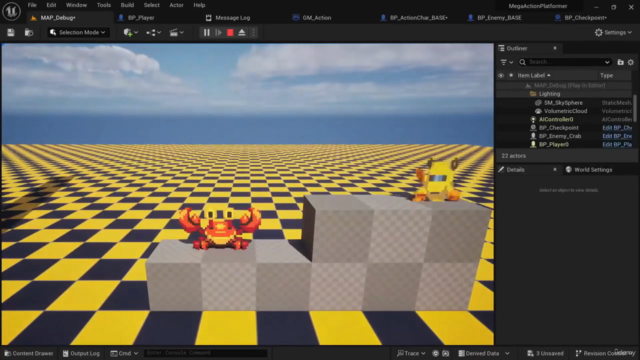Screen dimensions: 640x360
Task: Open the cinematics clapperboard dropdown
Action: coord(176,32)
